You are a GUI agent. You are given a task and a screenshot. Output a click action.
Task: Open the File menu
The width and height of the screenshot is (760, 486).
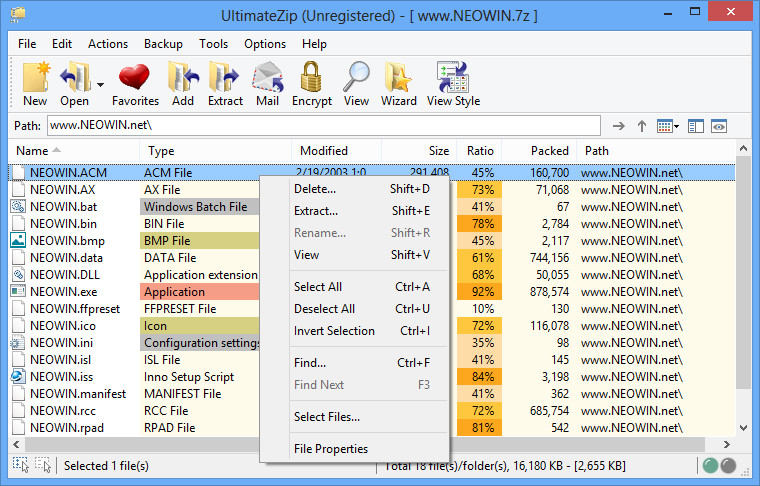point(27,44)
